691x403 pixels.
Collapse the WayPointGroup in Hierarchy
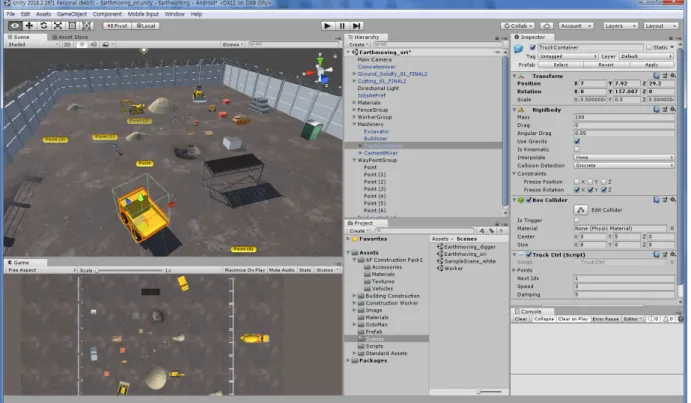point(354,160)
